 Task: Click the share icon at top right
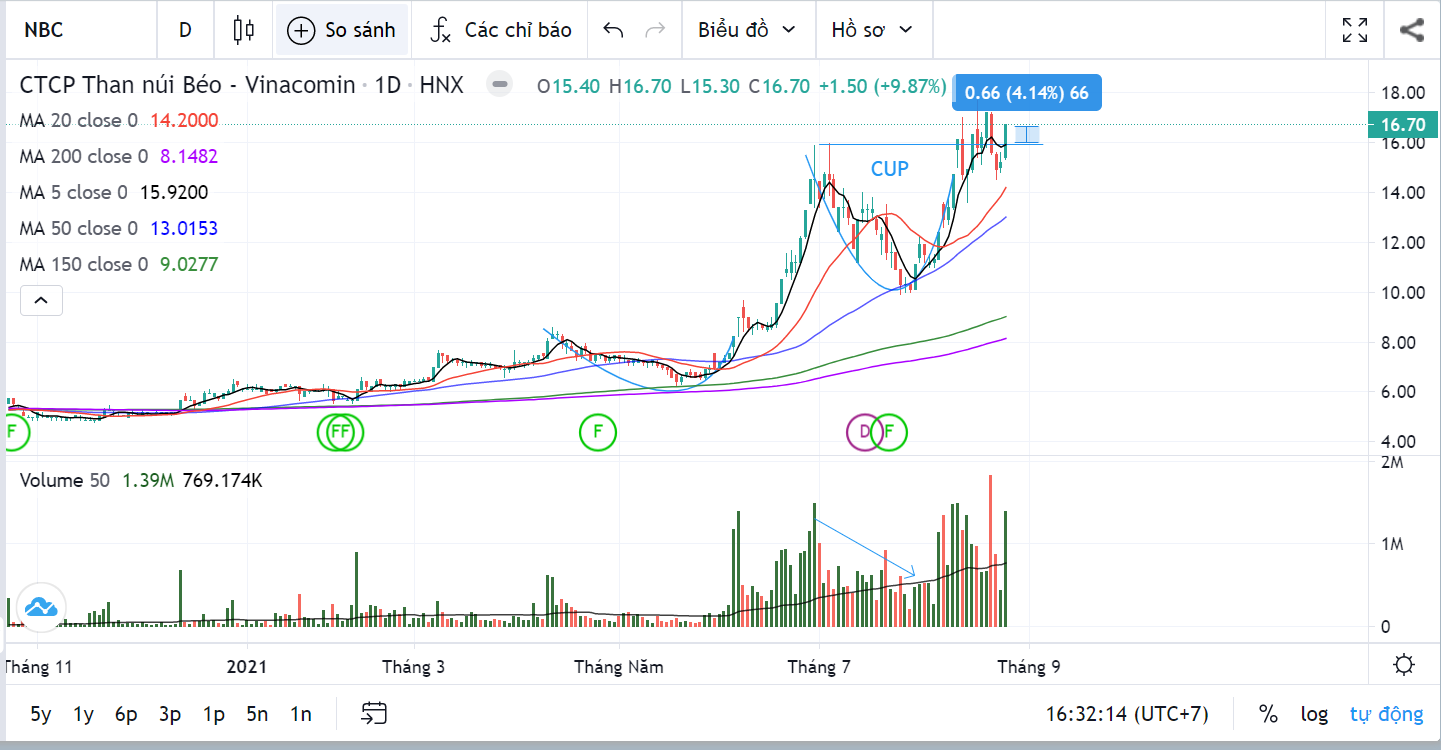[x=1412, y=30]
